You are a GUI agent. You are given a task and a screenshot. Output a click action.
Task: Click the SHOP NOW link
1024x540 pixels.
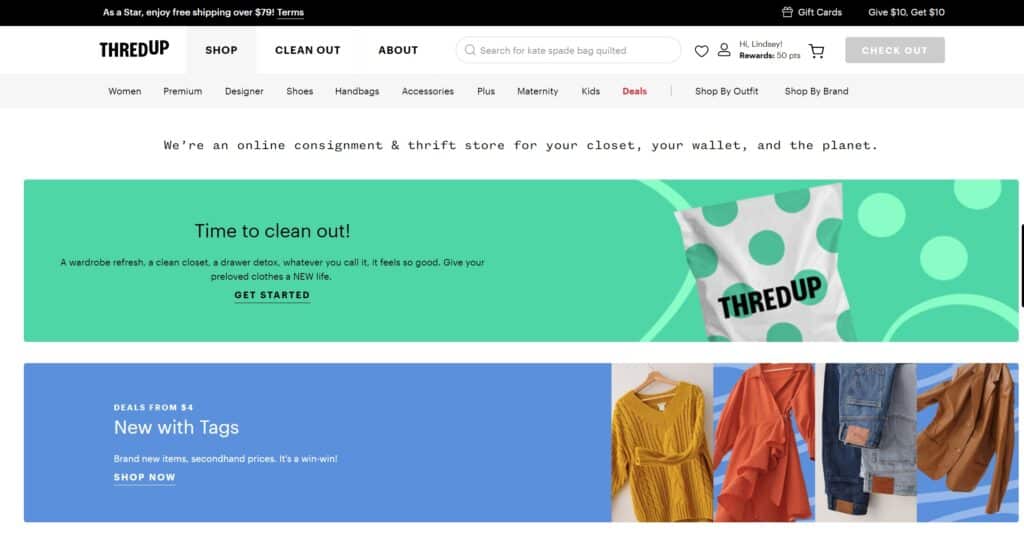[x=144, y=477]
